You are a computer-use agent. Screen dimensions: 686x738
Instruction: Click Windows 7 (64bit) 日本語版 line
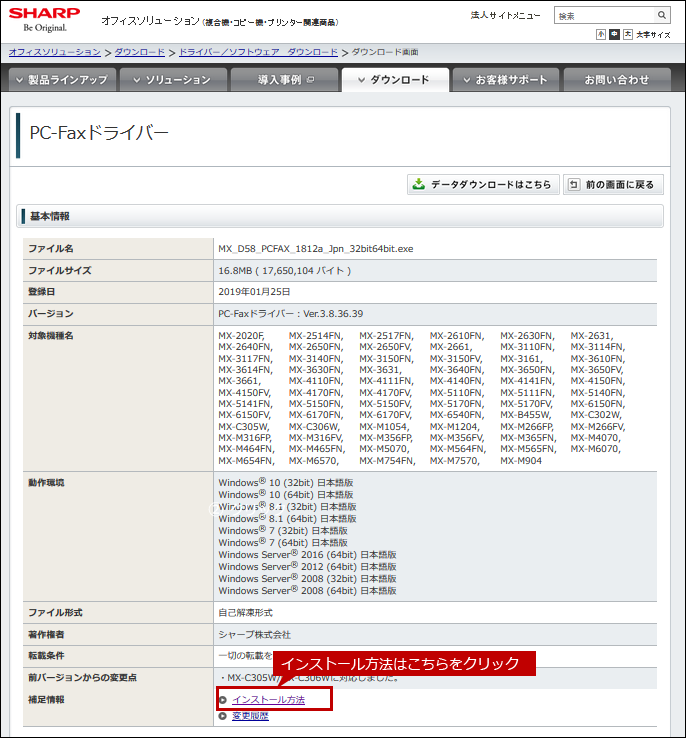click(x=283, y=543)
